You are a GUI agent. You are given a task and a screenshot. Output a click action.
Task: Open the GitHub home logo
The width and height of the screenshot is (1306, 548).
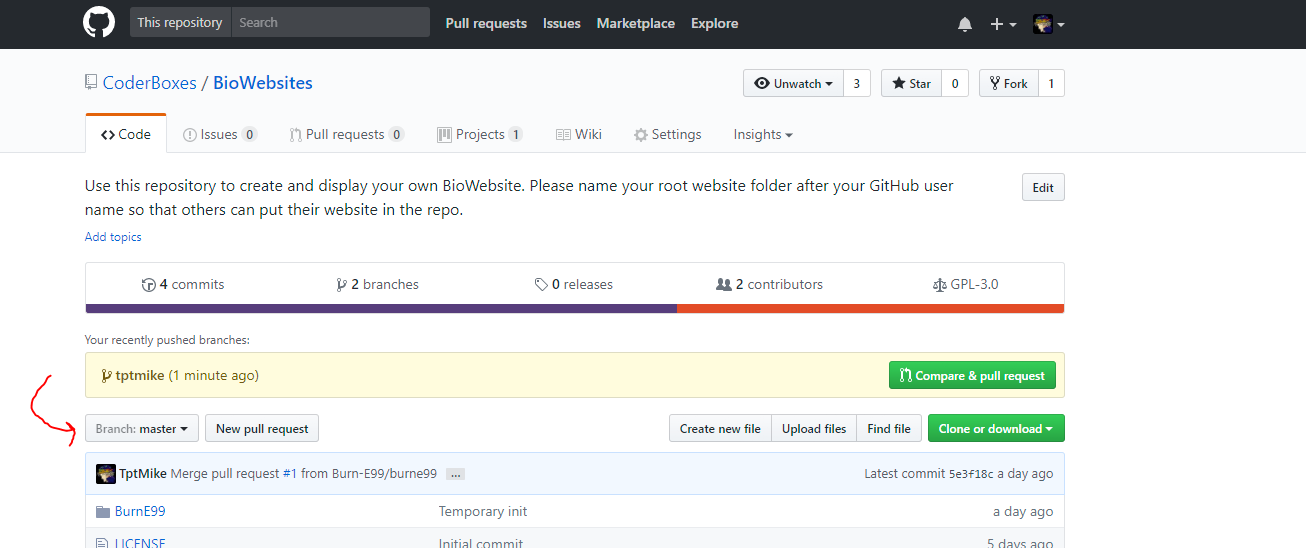(99, 23)
